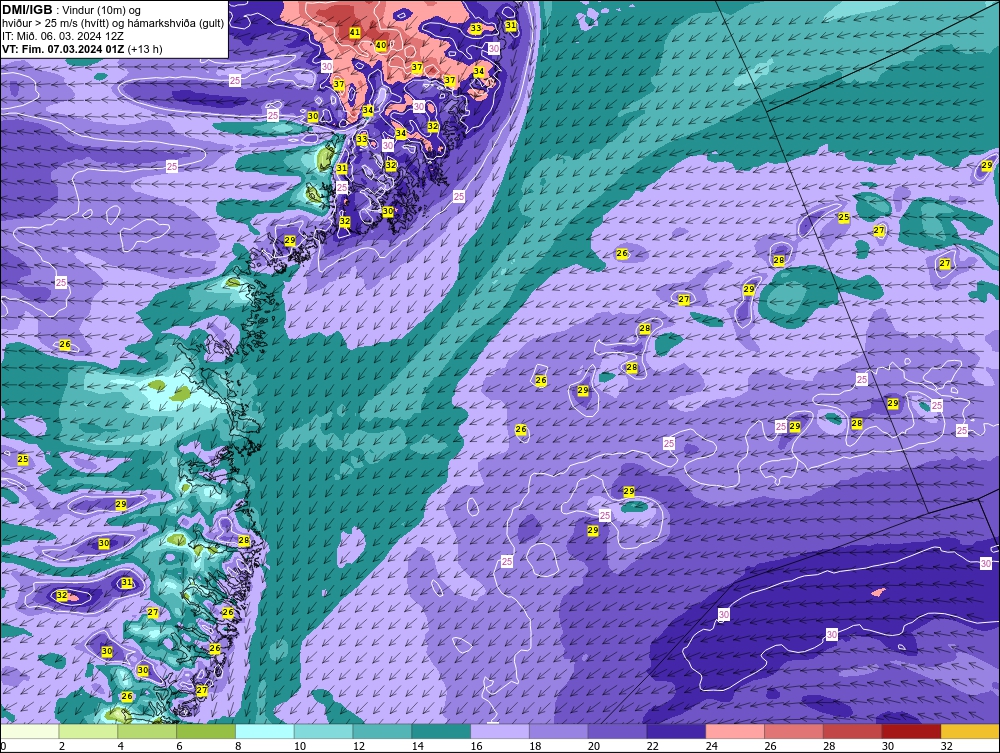This screenshot has width=1000, height=753.
Task: Click the yellow 40 gust label
Action: click(x=381, y=45)
